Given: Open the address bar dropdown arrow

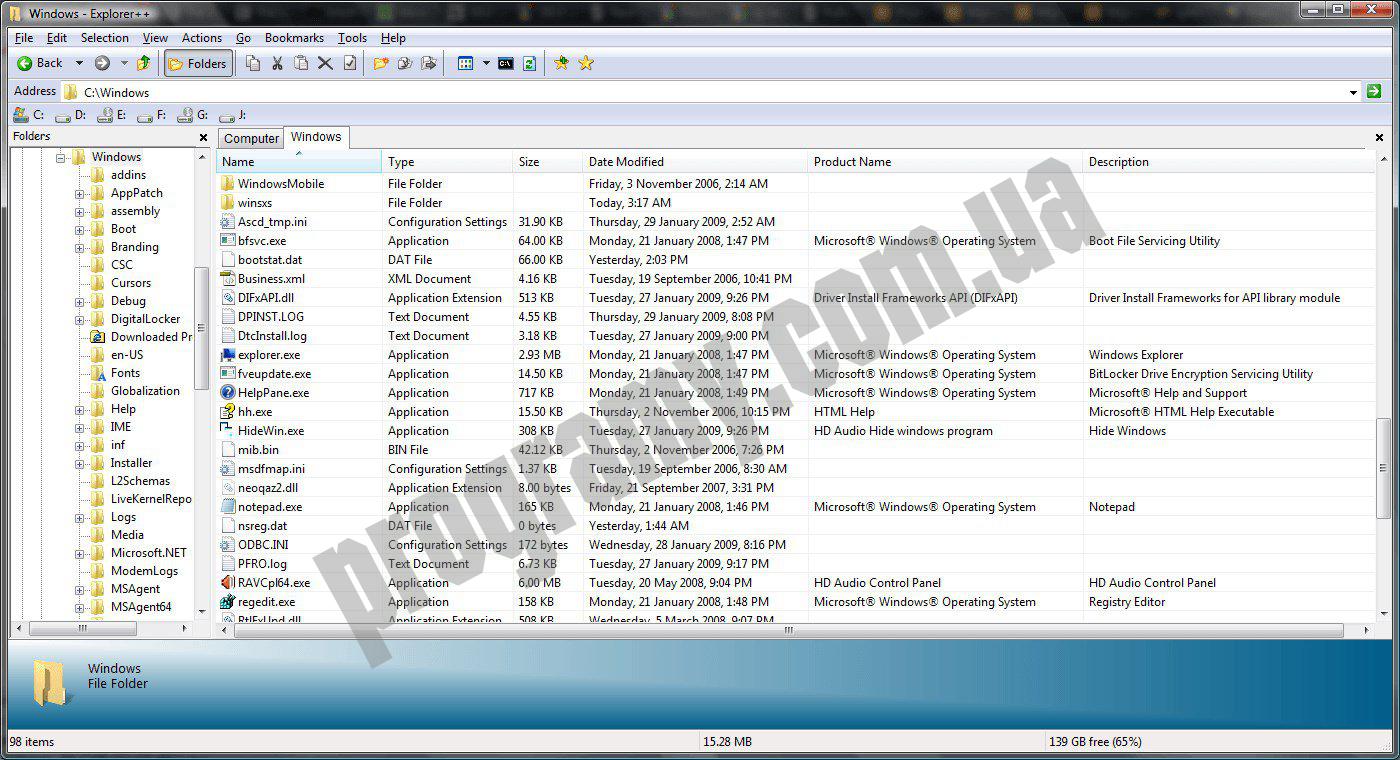Looking at the screenshot, I should coord(1353,92).
